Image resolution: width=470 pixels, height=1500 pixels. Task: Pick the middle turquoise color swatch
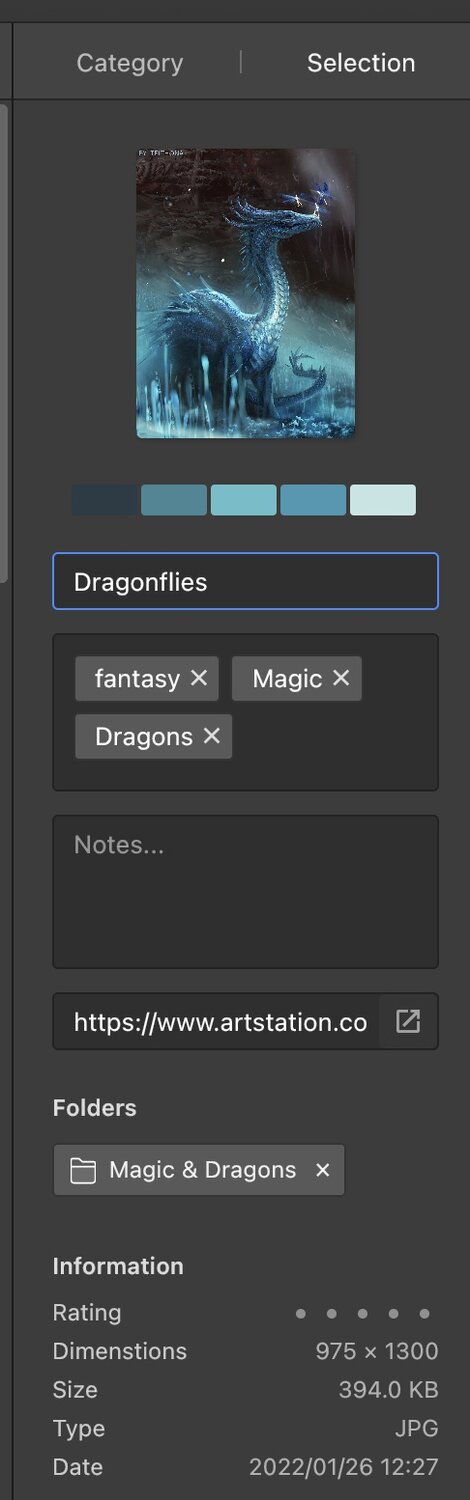(x=243, y=500)
